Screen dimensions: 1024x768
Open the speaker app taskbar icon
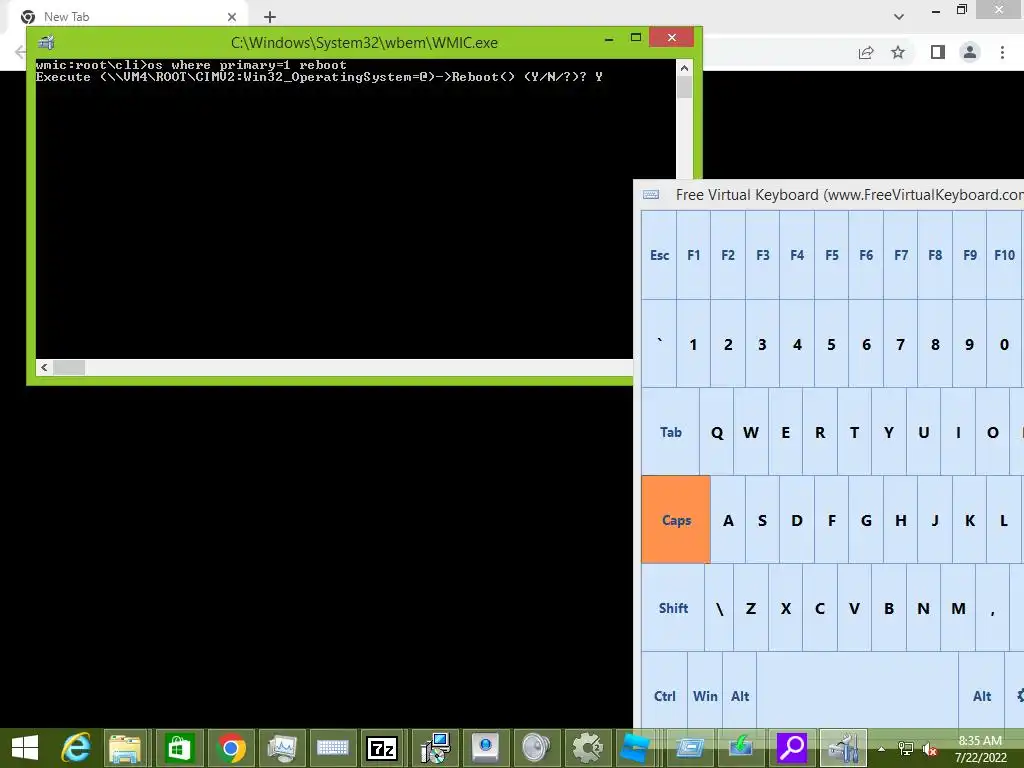pos(536,748)
